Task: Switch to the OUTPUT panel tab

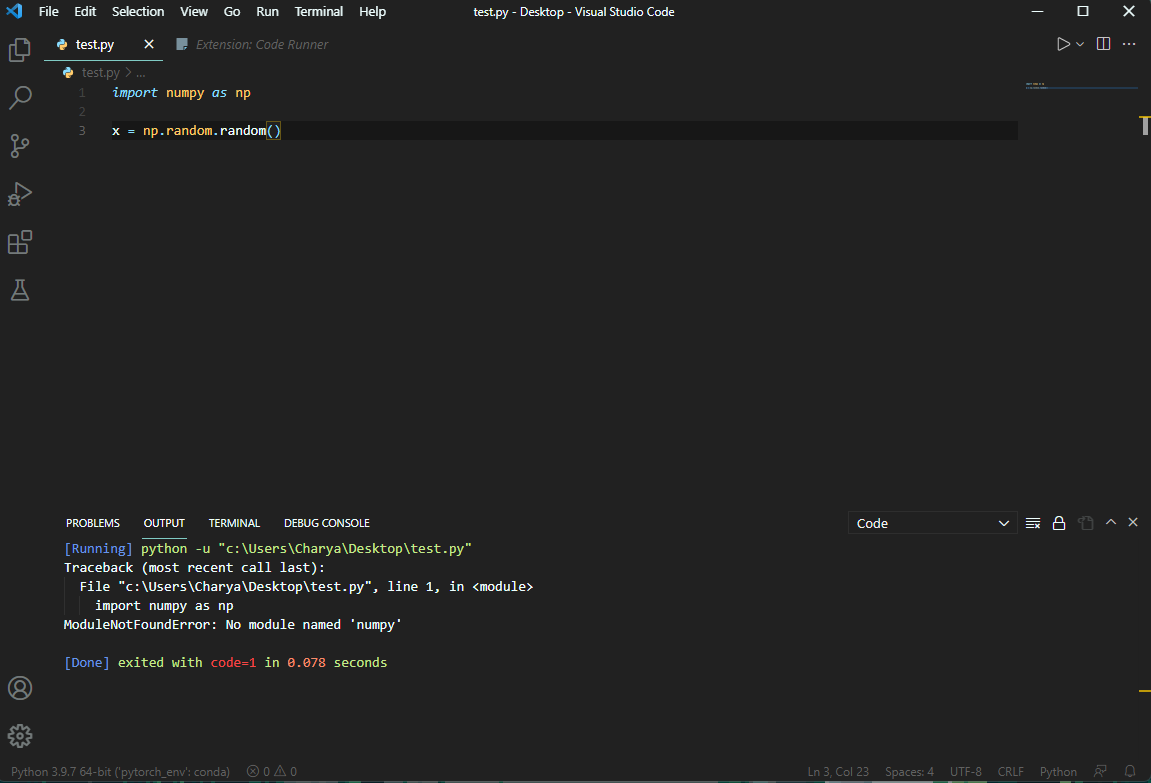Action: 164,523
